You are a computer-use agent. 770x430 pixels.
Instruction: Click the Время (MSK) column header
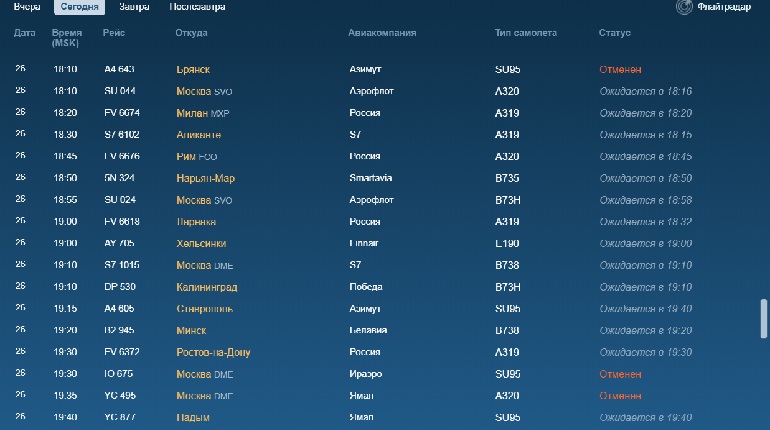point(66,38)
